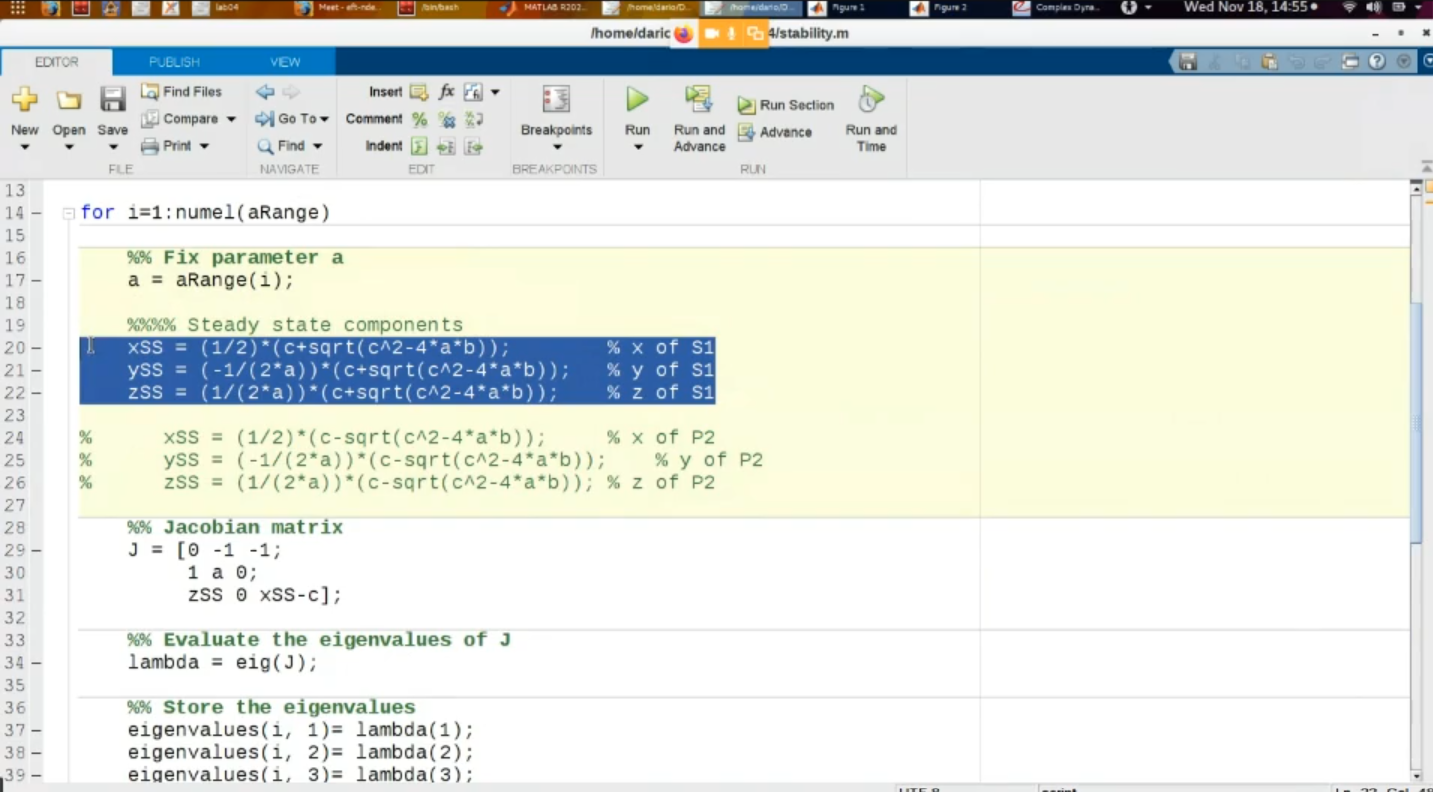This screenshot has height=792, width=1433.
Task: Collapse the for loop fold marker
Action: 68,213
